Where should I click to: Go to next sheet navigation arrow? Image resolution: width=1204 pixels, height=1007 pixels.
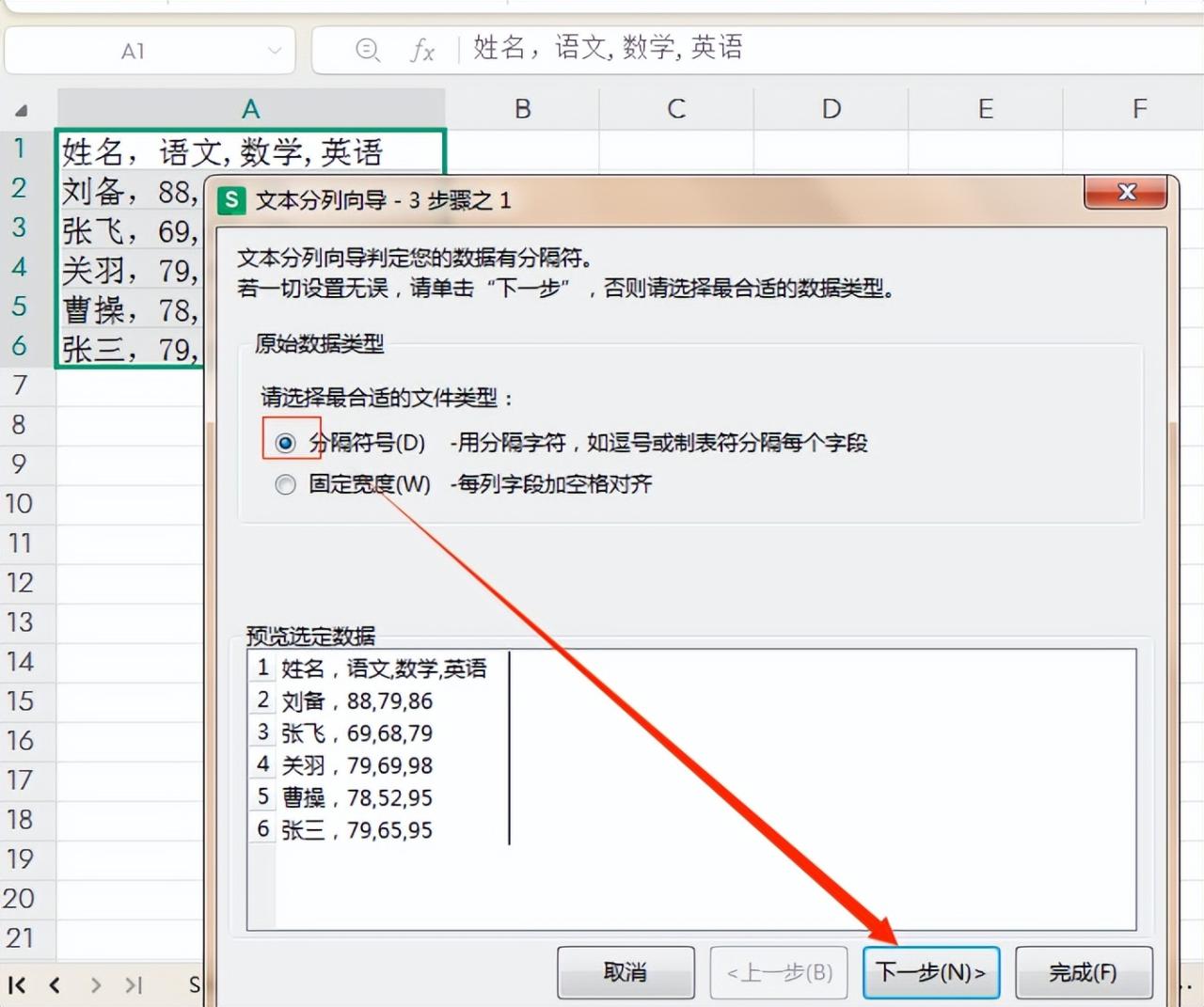[95, 984]
